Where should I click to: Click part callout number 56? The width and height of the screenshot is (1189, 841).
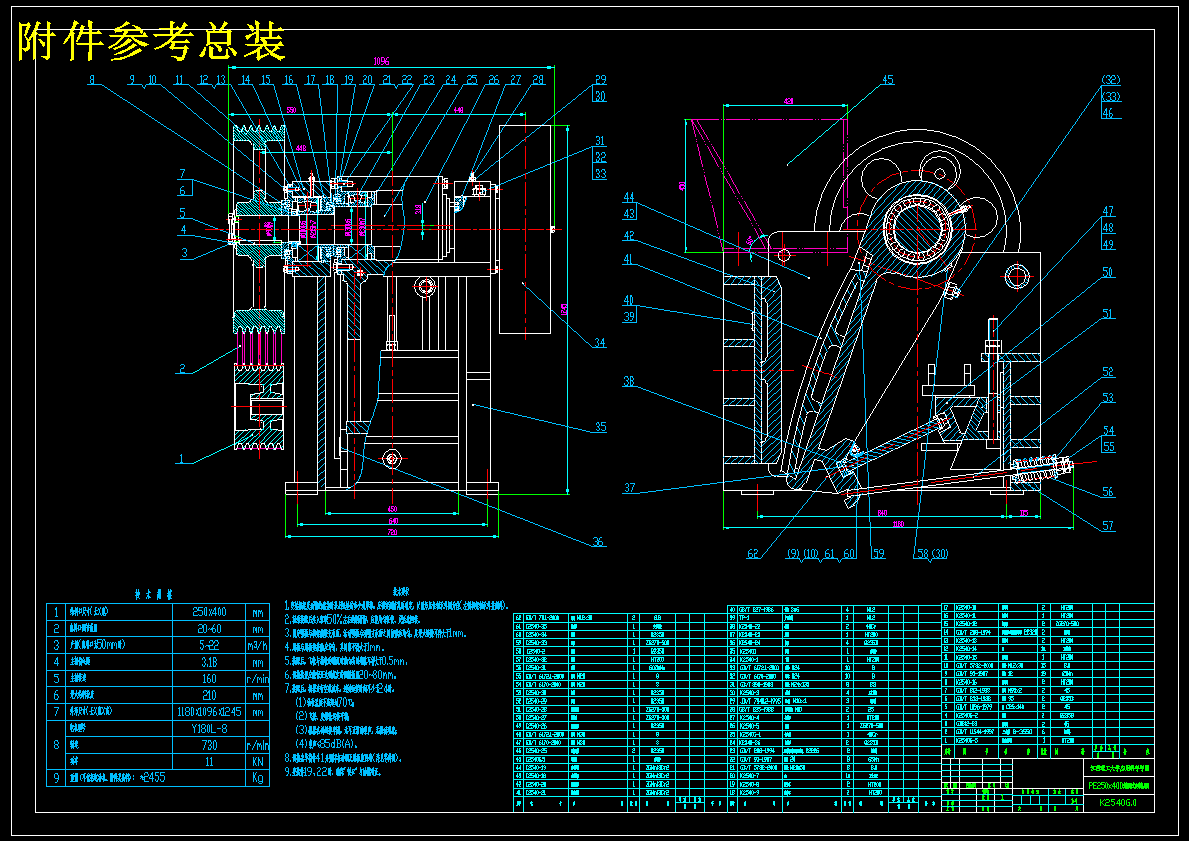point(1108,492)
